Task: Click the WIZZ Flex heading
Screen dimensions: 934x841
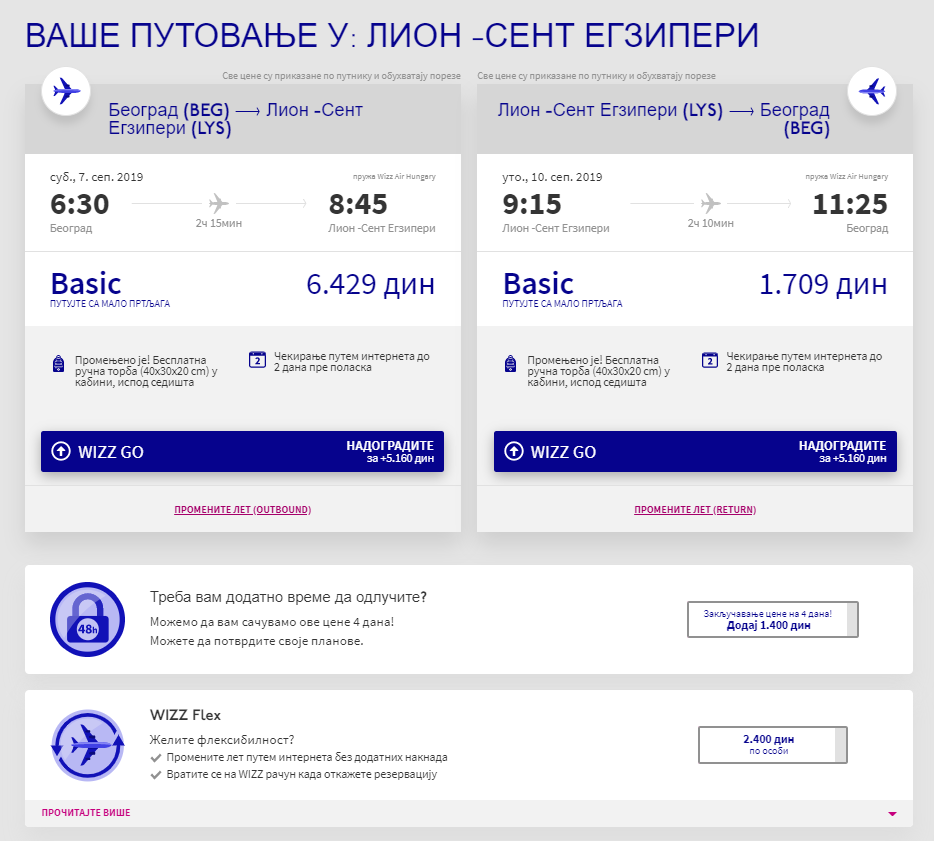Action: pyautogui.click(x=185, y=715)
